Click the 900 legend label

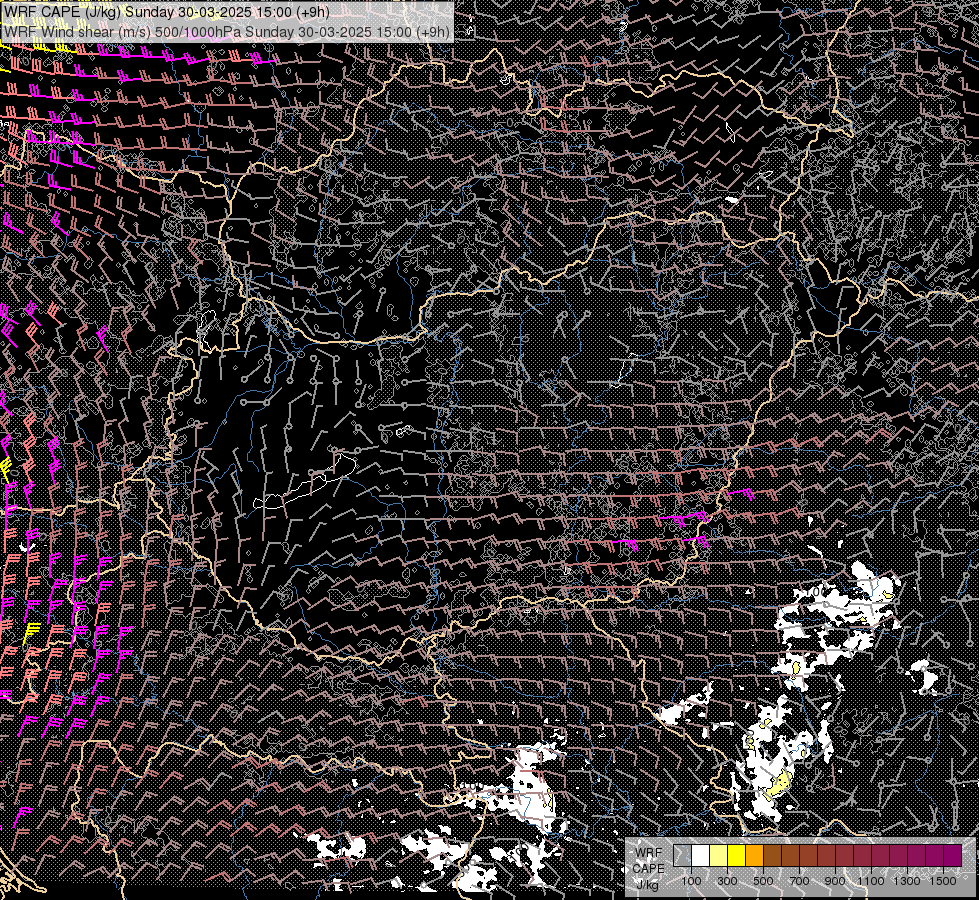point(835,881)
